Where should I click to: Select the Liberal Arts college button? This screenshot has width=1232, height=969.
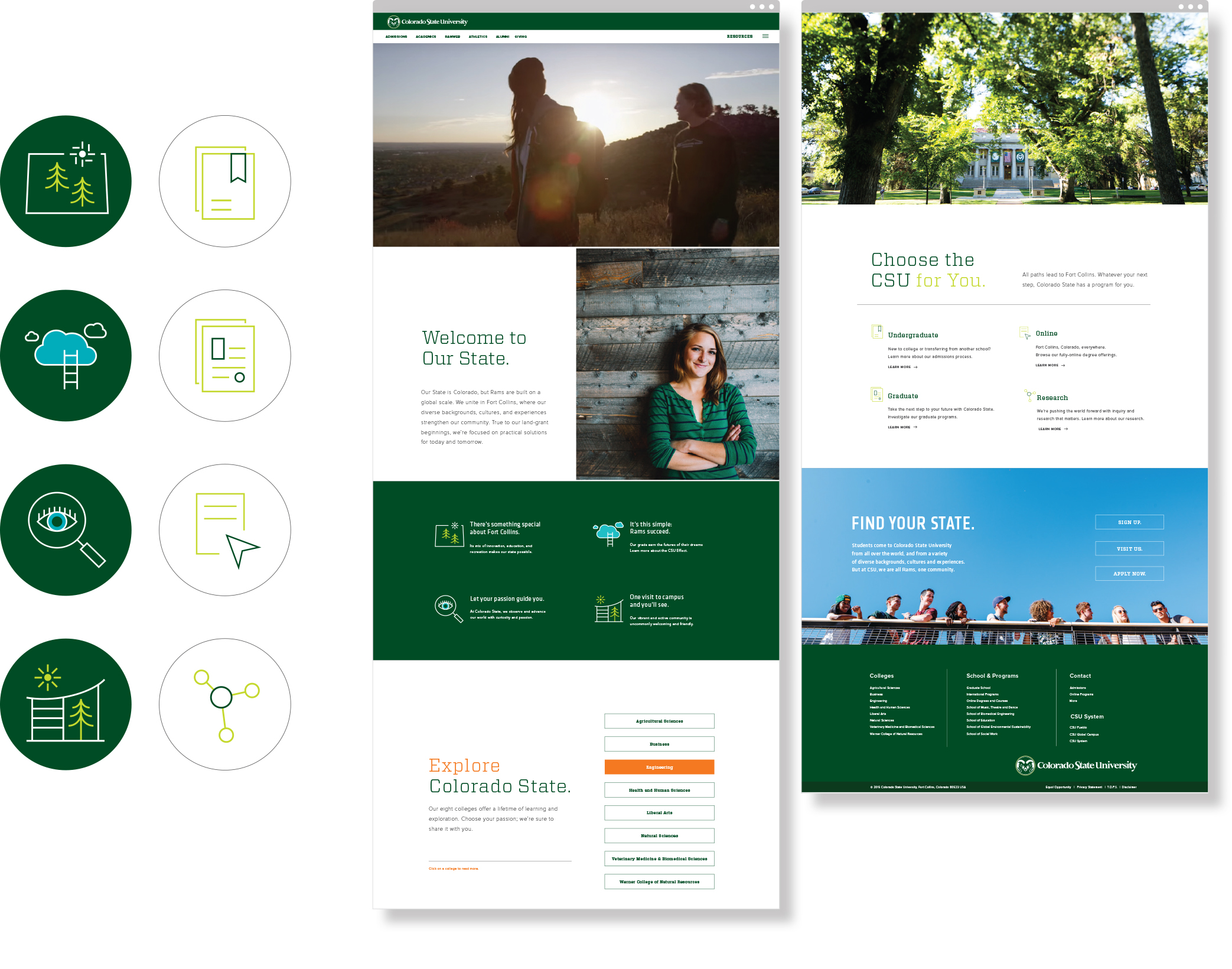click(x=659, y=813)
